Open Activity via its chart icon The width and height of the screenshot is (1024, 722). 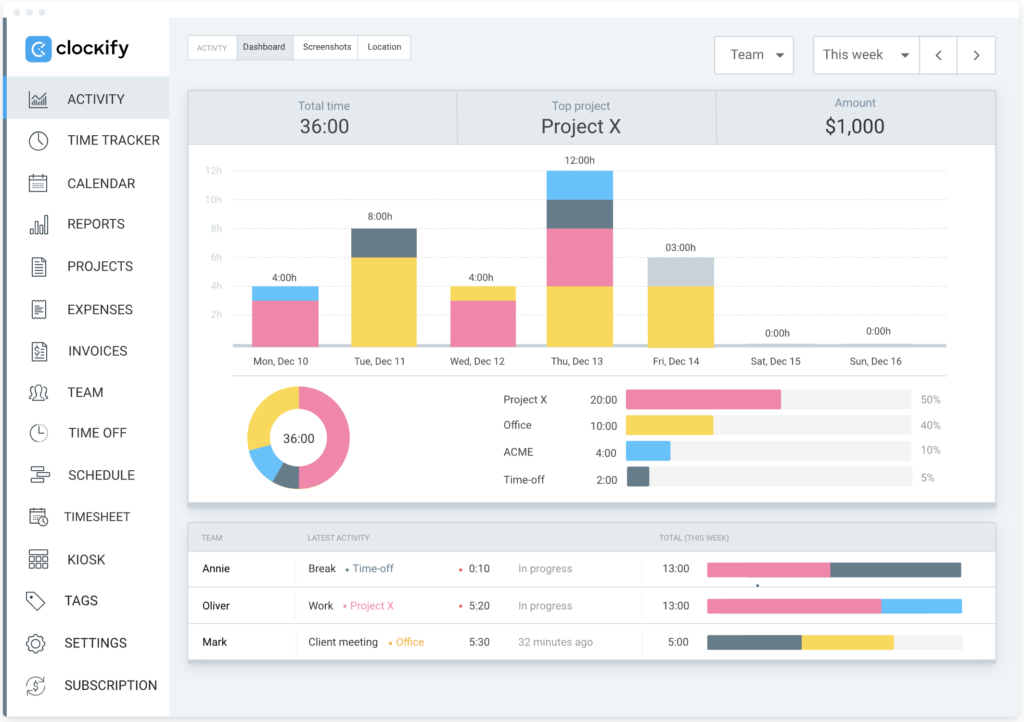[x=38, y=99]
